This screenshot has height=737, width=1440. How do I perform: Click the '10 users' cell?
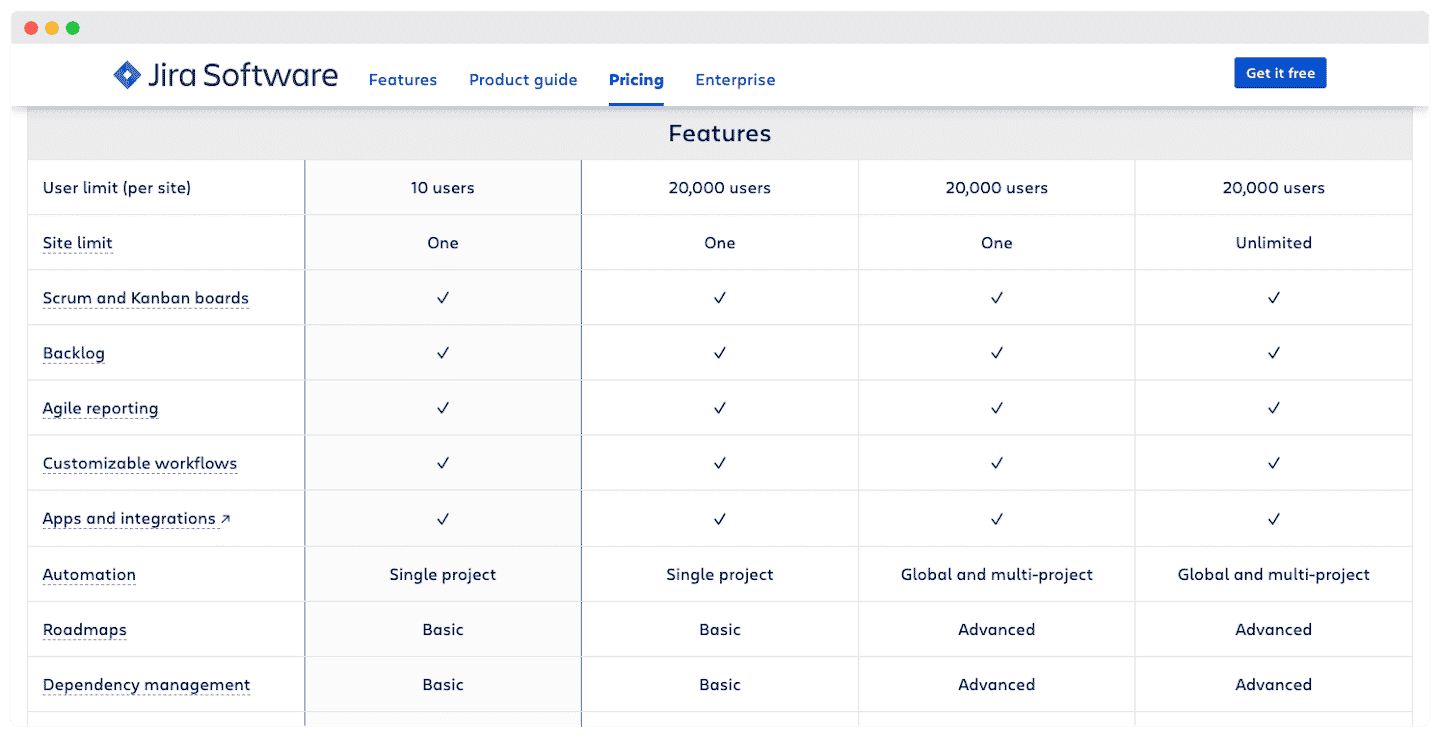tap(443, 188)
